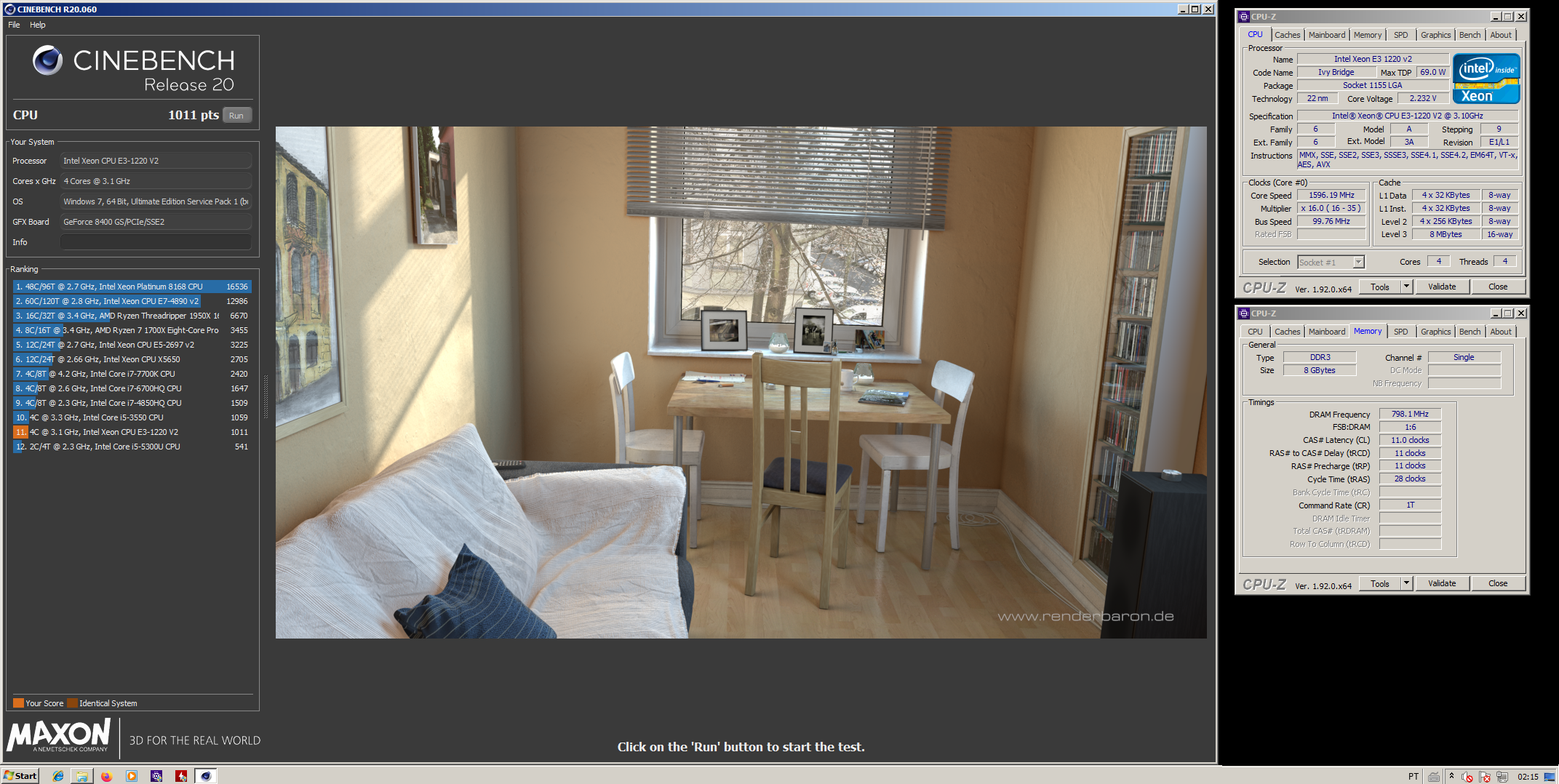1559x784 pixels.
Task: Click the upper CPU-Z window title icon
Action: (x=1244, y=17)
